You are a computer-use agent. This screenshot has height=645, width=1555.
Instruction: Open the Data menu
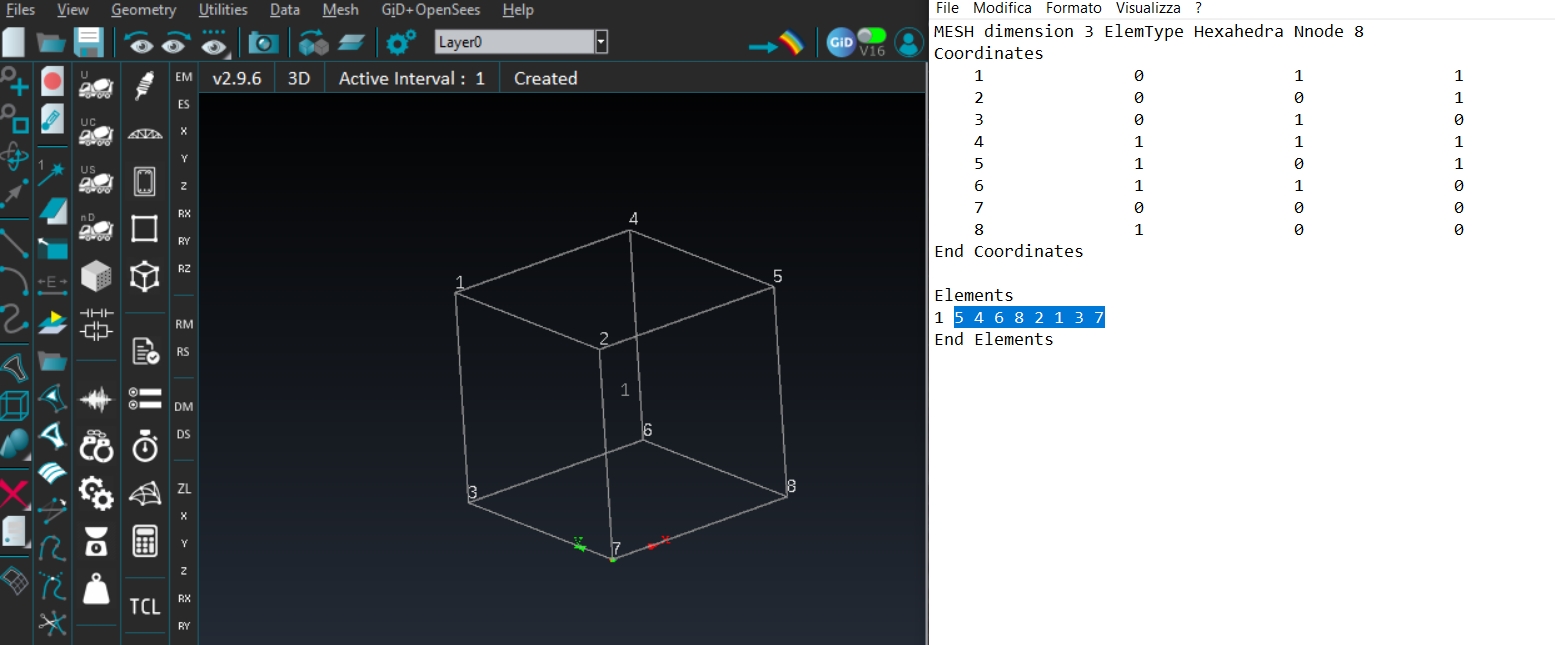[x=285, y=10]
